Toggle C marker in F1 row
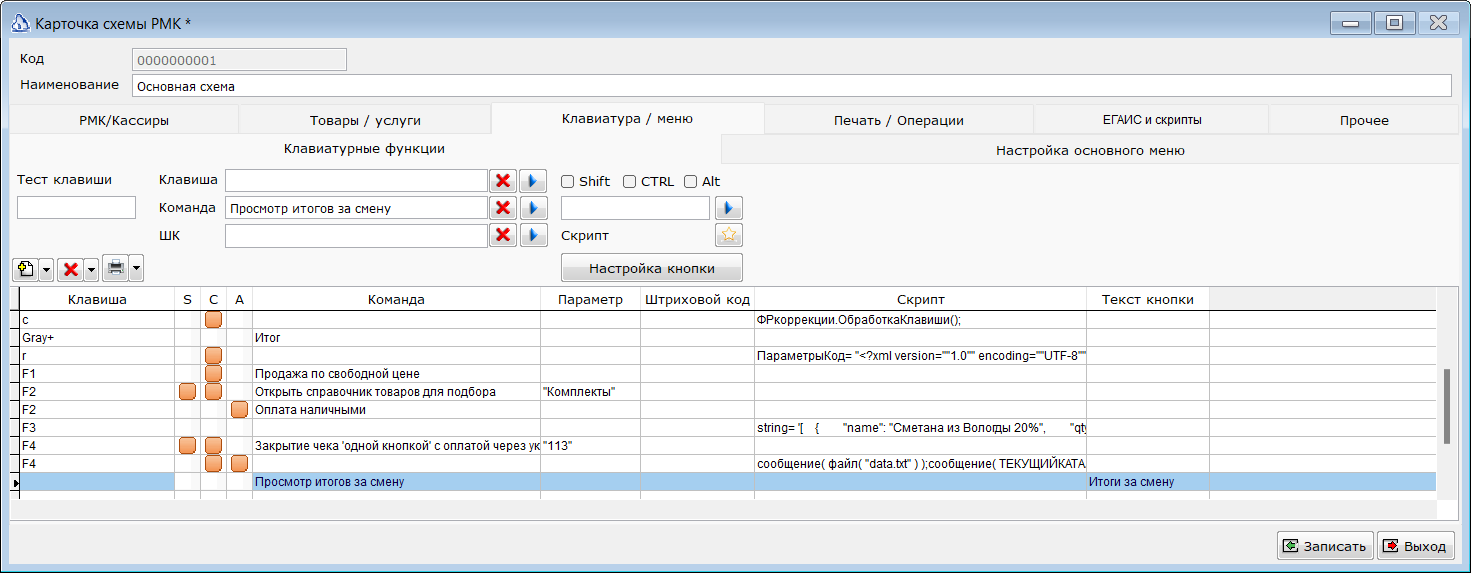The height and width of the screenshot is (573, 1471). 213,374
